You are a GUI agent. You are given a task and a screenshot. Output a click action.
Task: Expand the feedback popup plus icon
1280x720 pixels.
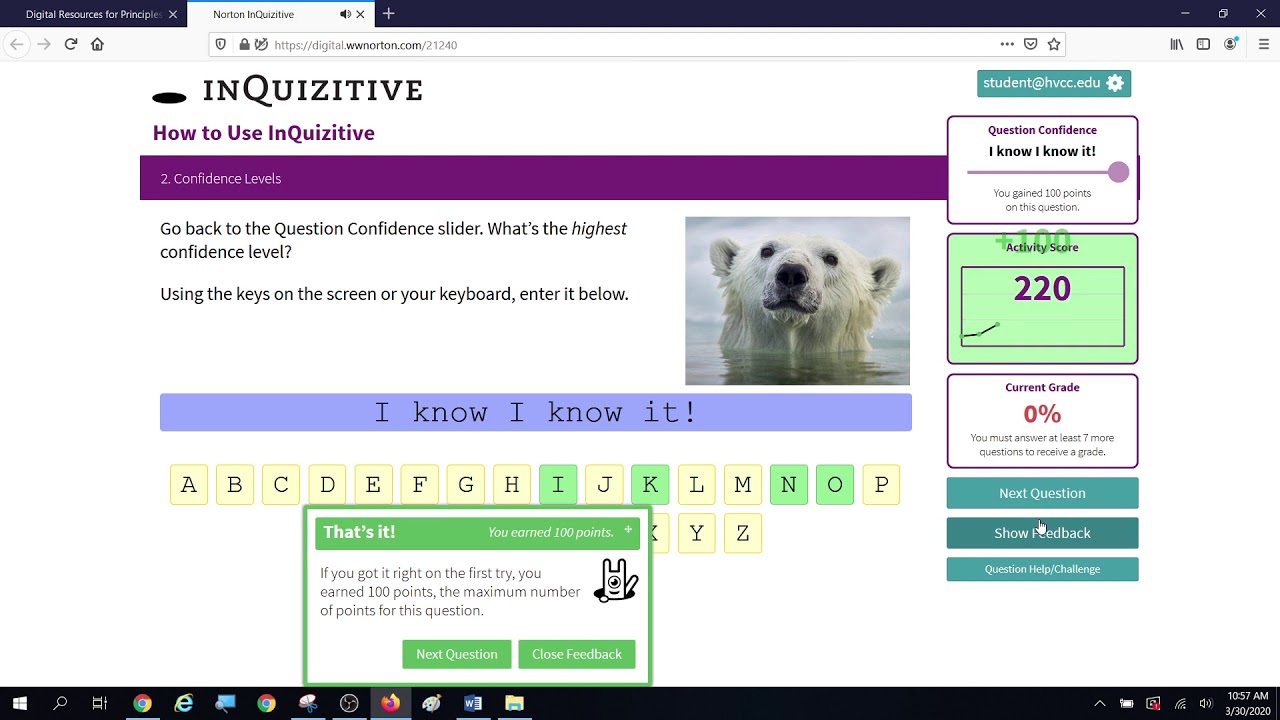click(x=628, y=529)
